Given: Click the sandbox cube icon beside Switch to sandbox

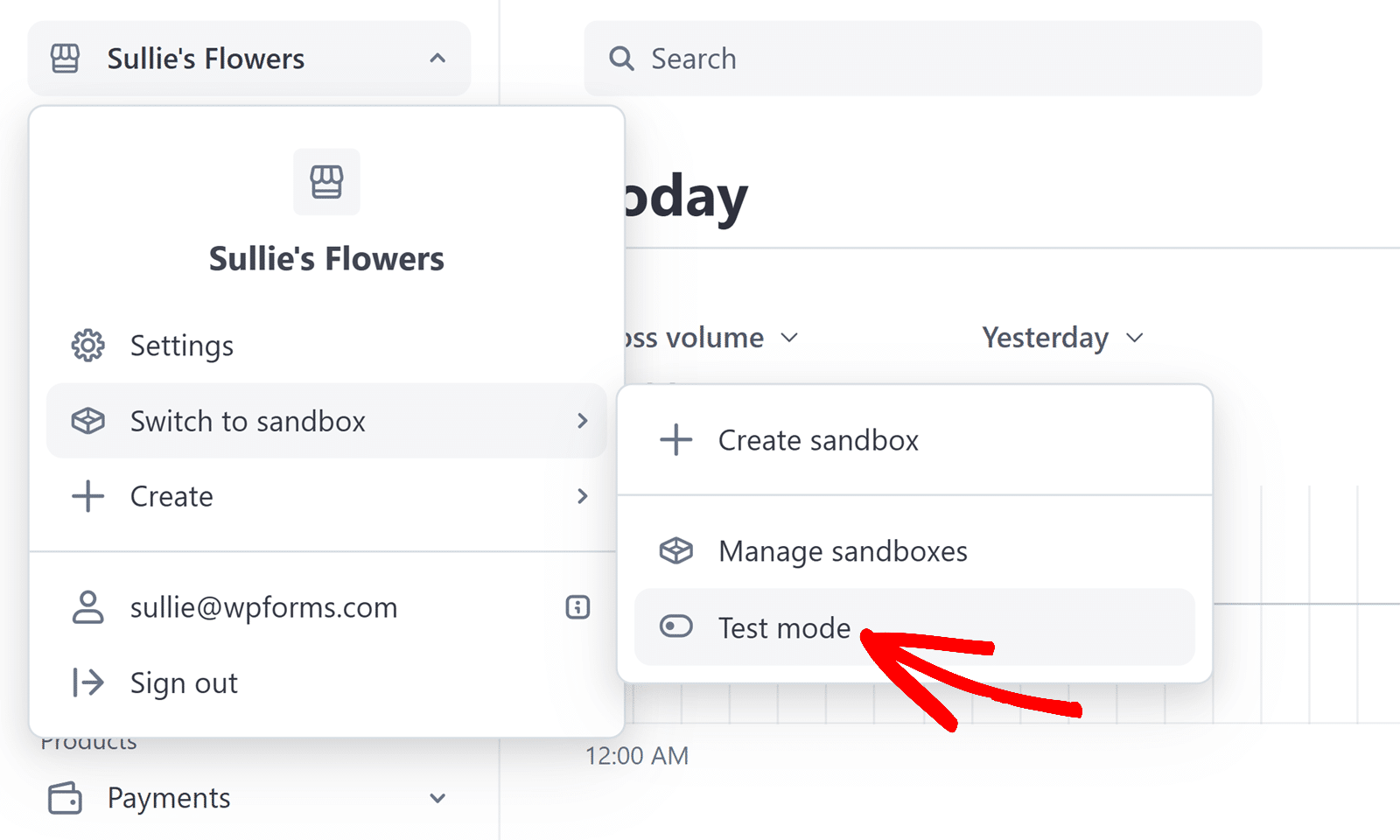Looking at the screenshot, I should (87, 421).
